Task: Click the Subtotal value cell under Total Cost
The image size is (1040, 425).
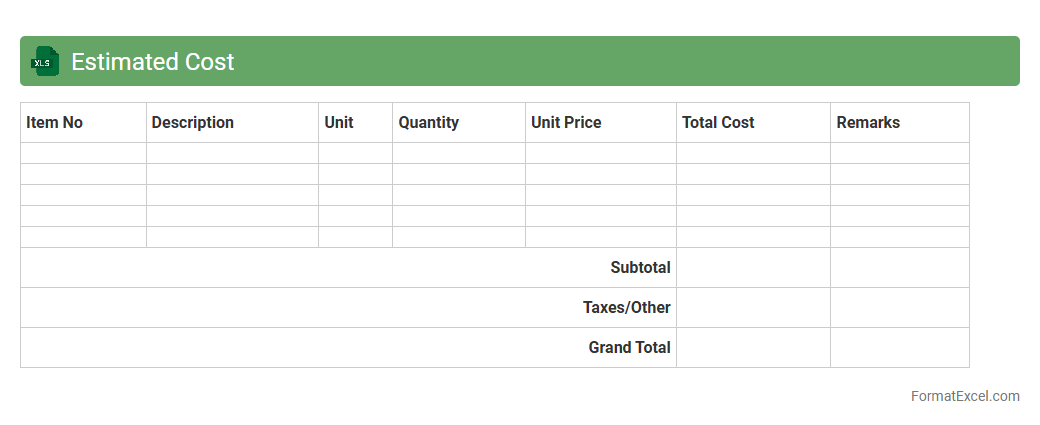Action: point(753,267)
